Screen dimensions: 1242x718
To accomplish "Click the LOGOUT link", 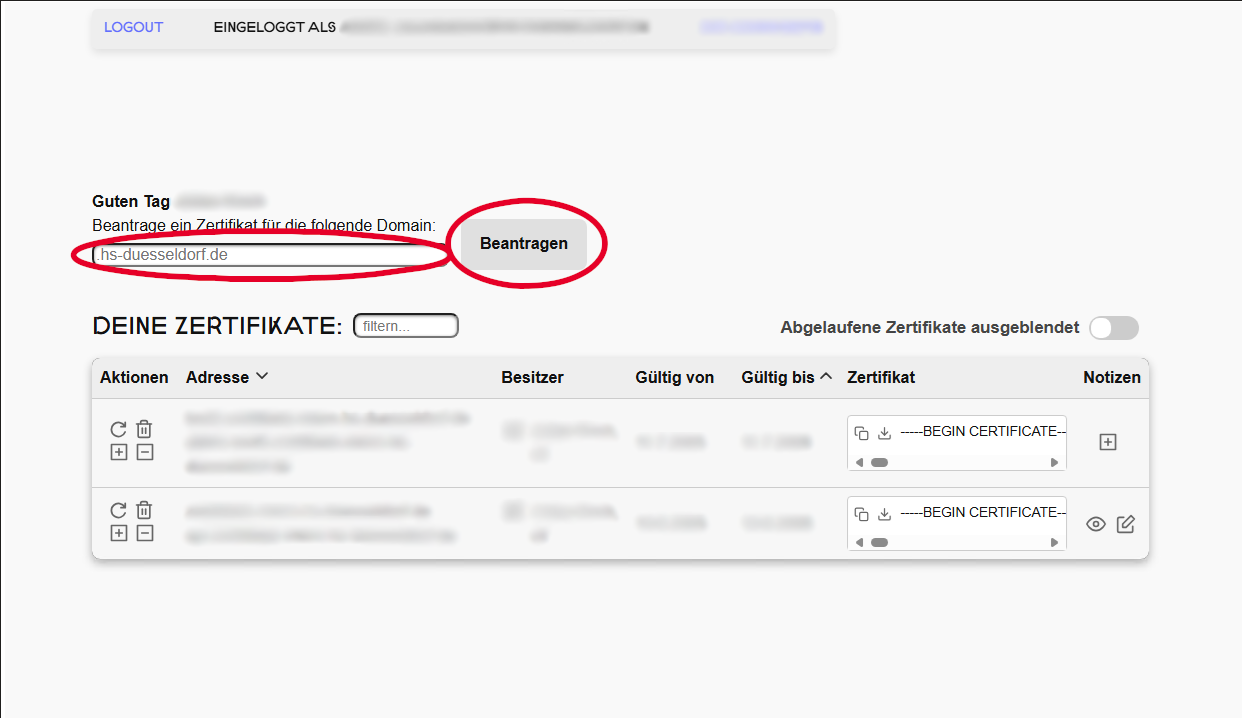I will (x=133, y=27).
